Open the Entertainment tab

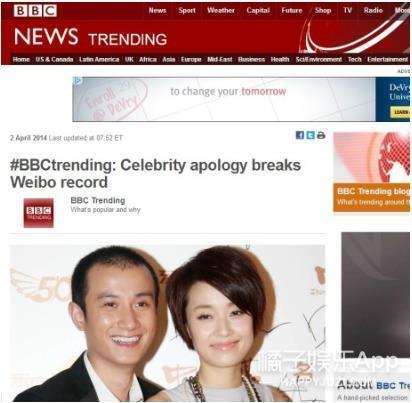pos(388,59)
